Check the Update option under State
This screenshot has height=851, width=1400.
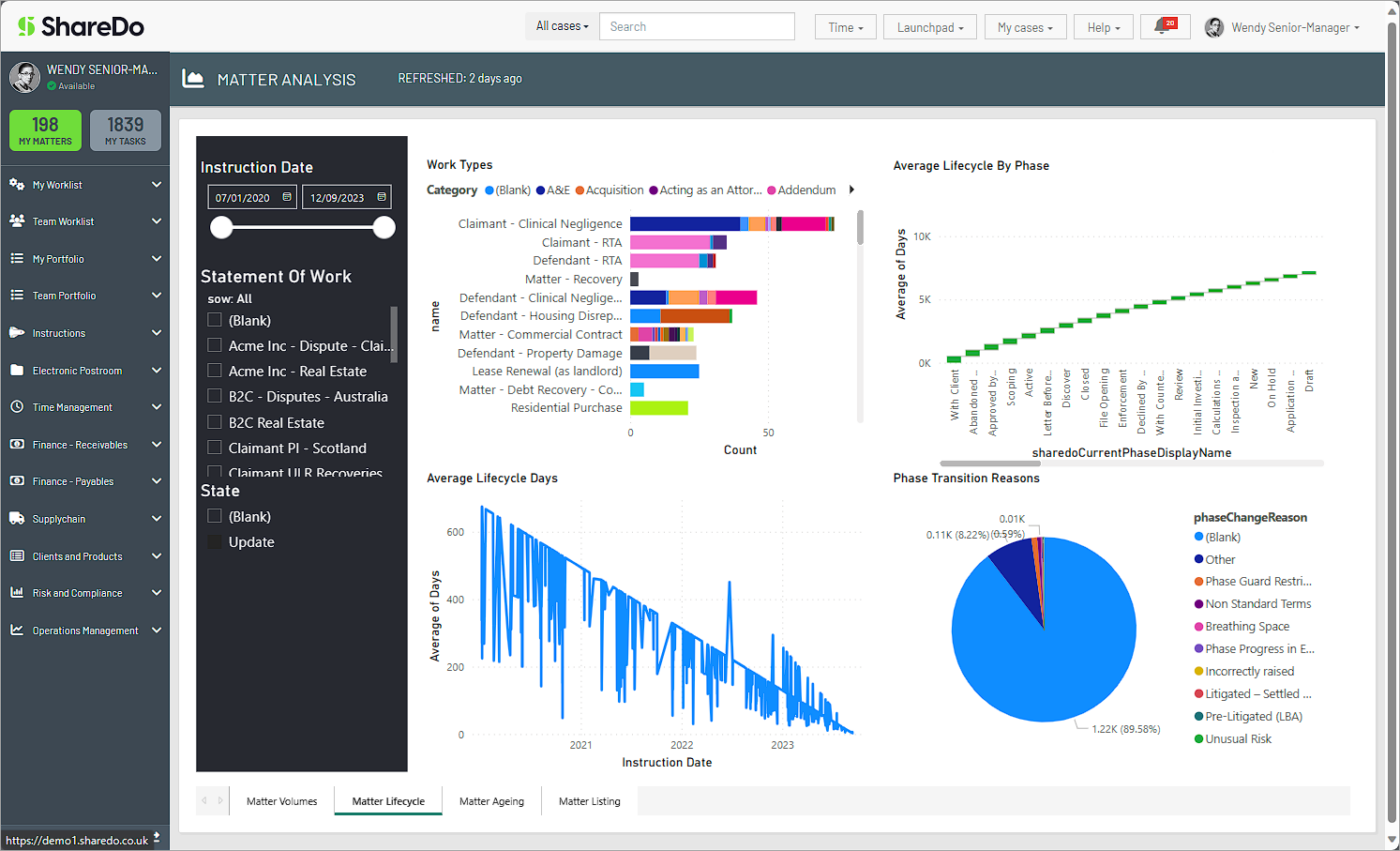pyautogui.click(x=216, y=541)
